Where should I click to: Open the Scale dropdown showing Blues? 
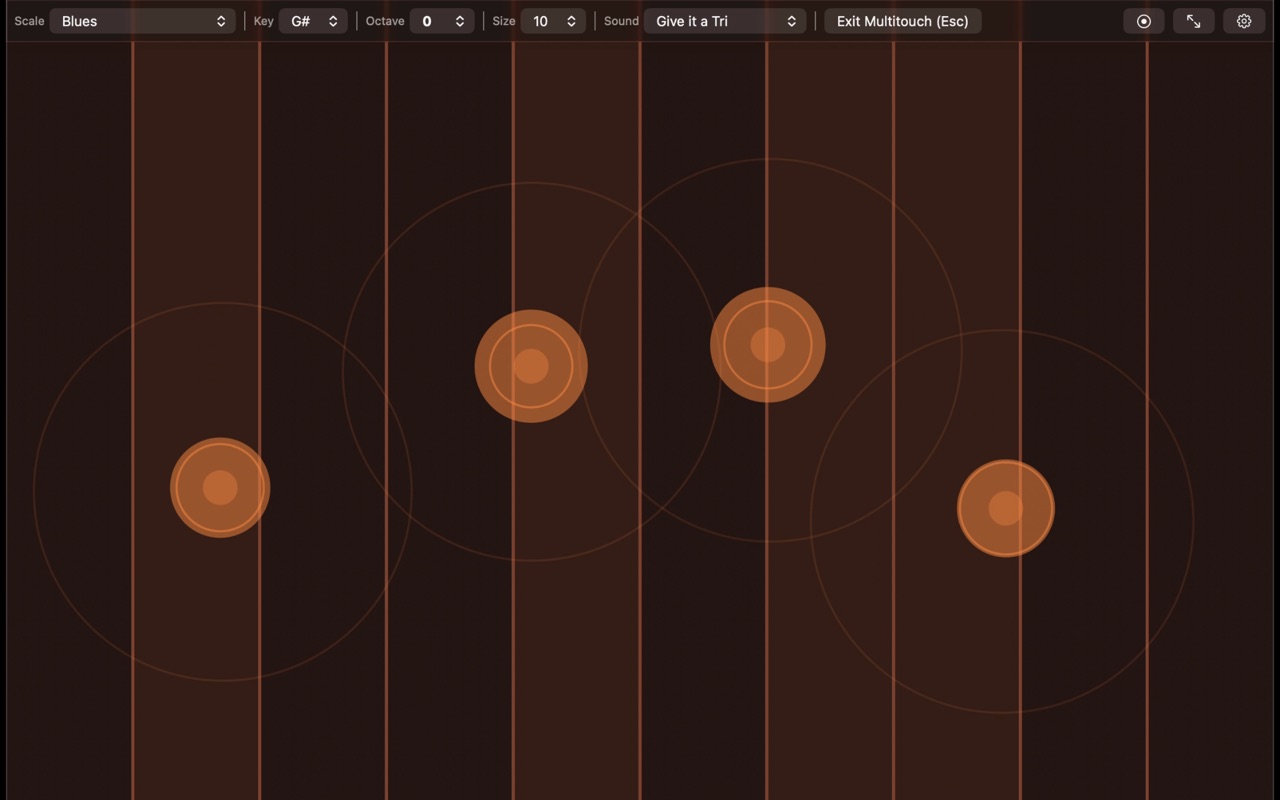coord(142,21)
